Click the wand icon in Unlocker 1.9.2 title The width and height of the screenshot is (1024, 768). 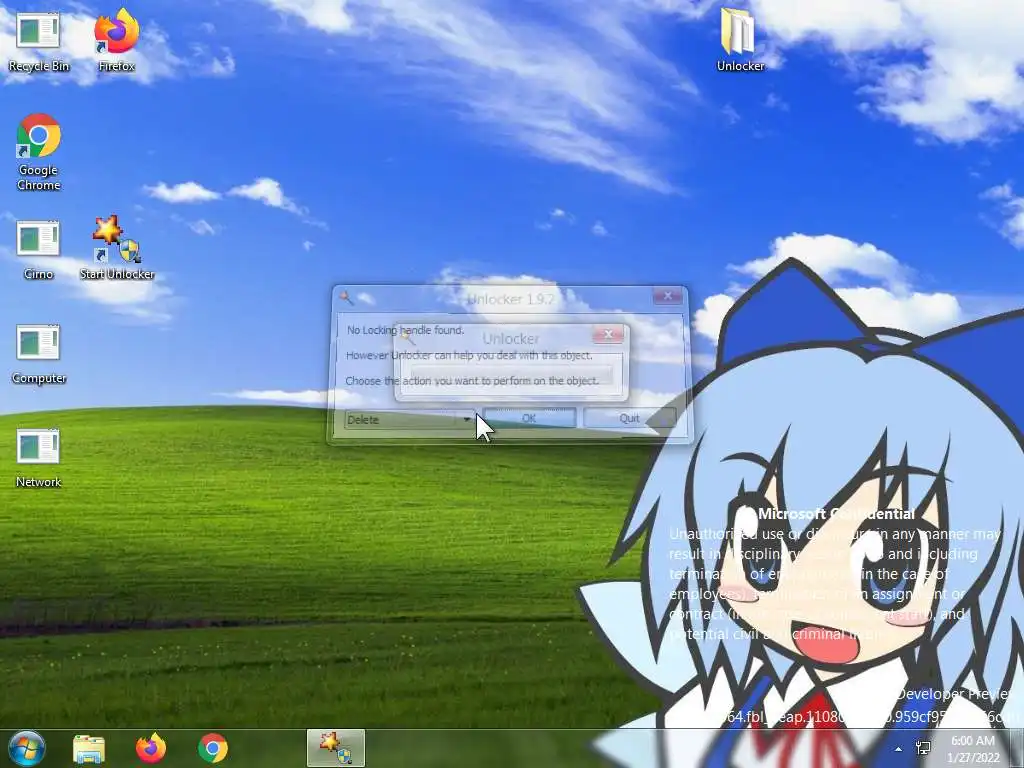point(346,298)
